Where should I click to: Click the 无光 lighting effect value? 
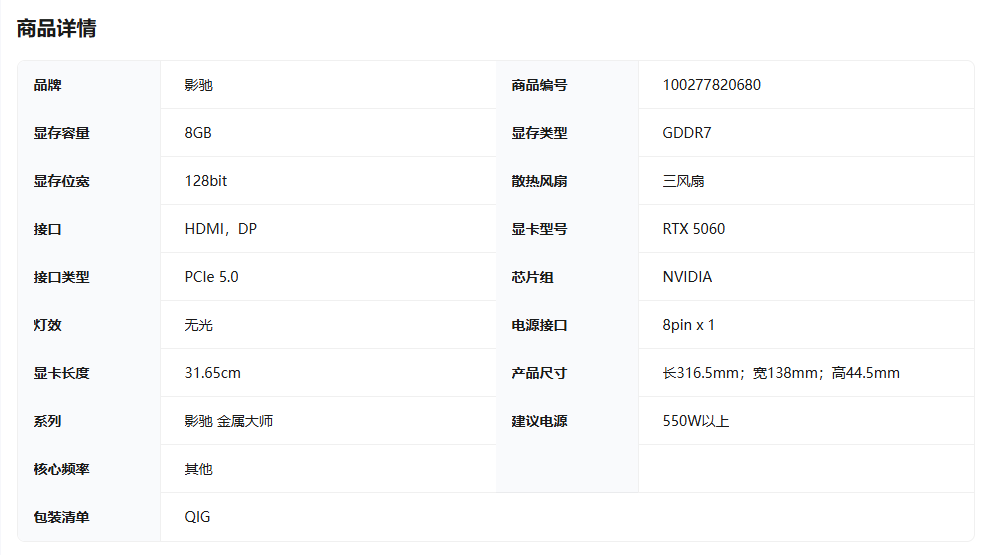point(198,325)
